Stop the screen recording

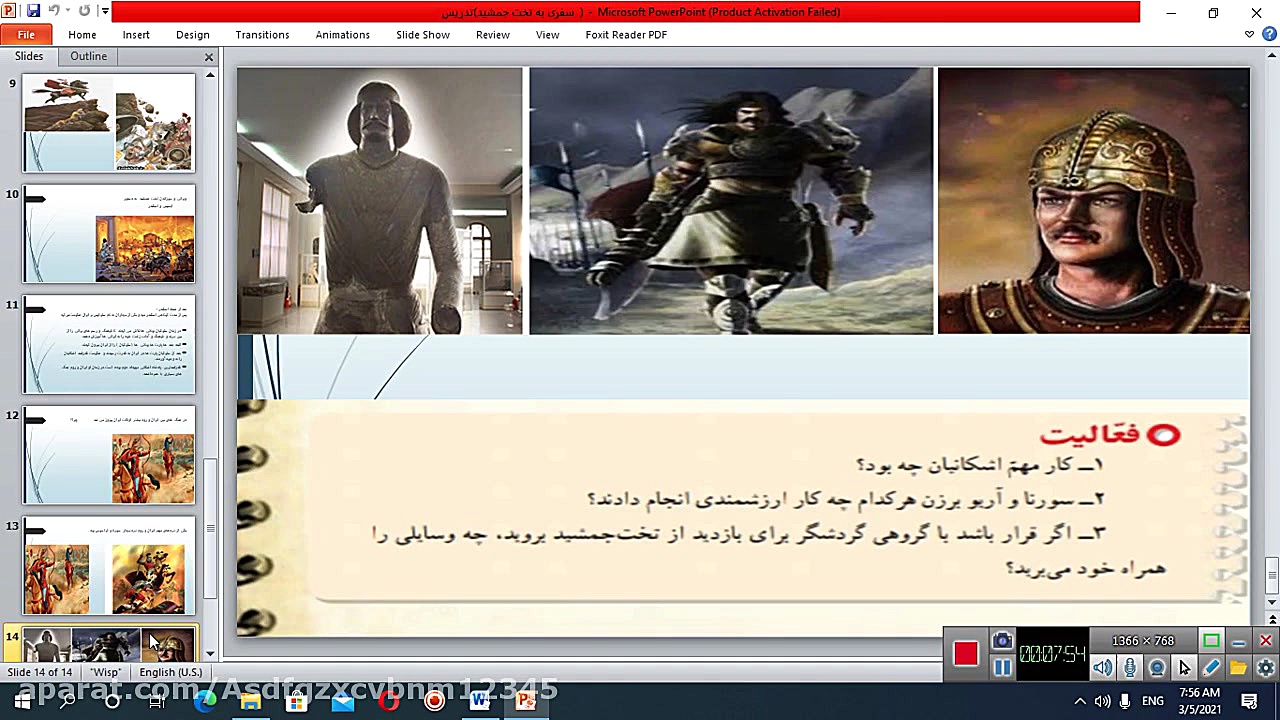[966, 652]
